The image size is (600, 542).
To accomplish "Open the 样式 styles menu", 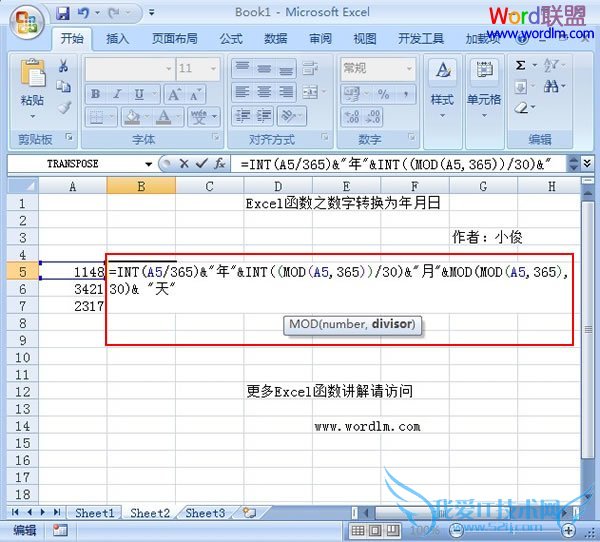I will (x=443, y=89).
